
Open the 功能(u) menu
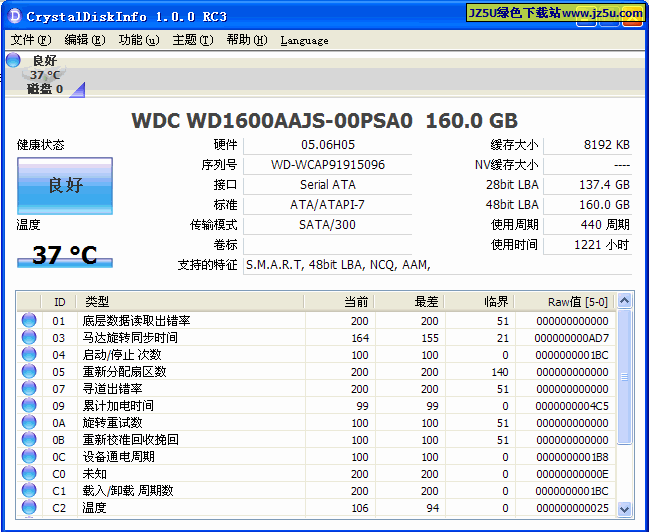(x=139, y=40)
